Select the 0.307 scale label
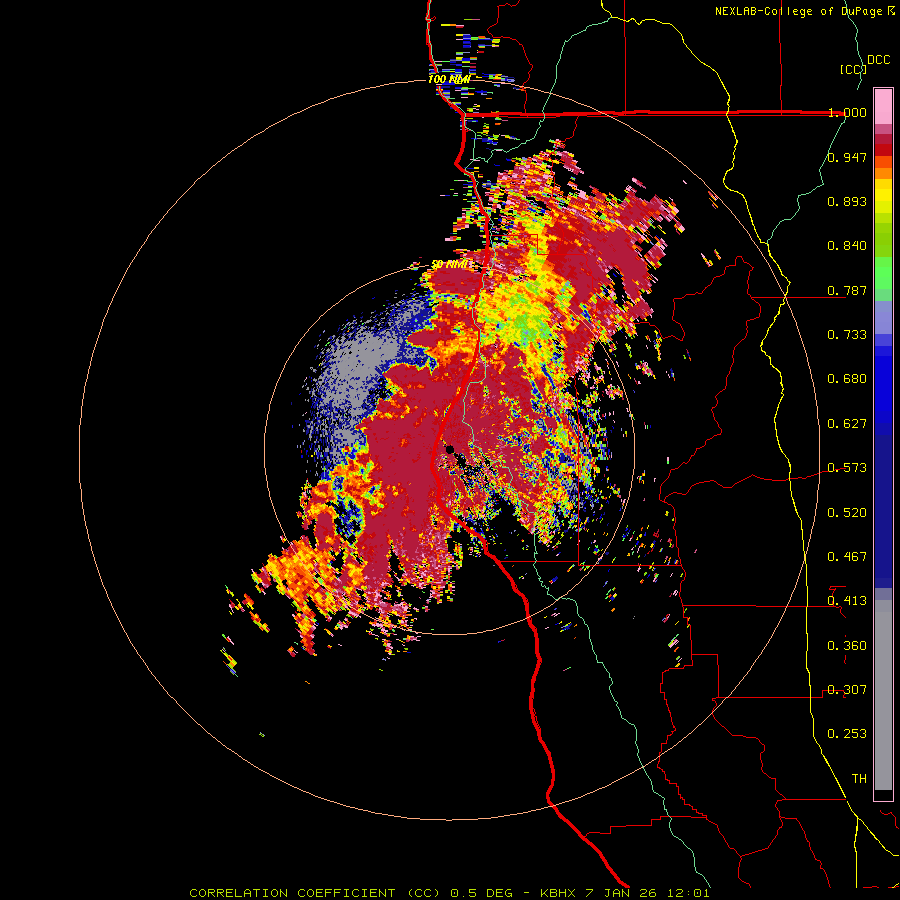Viewport: 900px width, 900px height. click(x=847, y=690)
